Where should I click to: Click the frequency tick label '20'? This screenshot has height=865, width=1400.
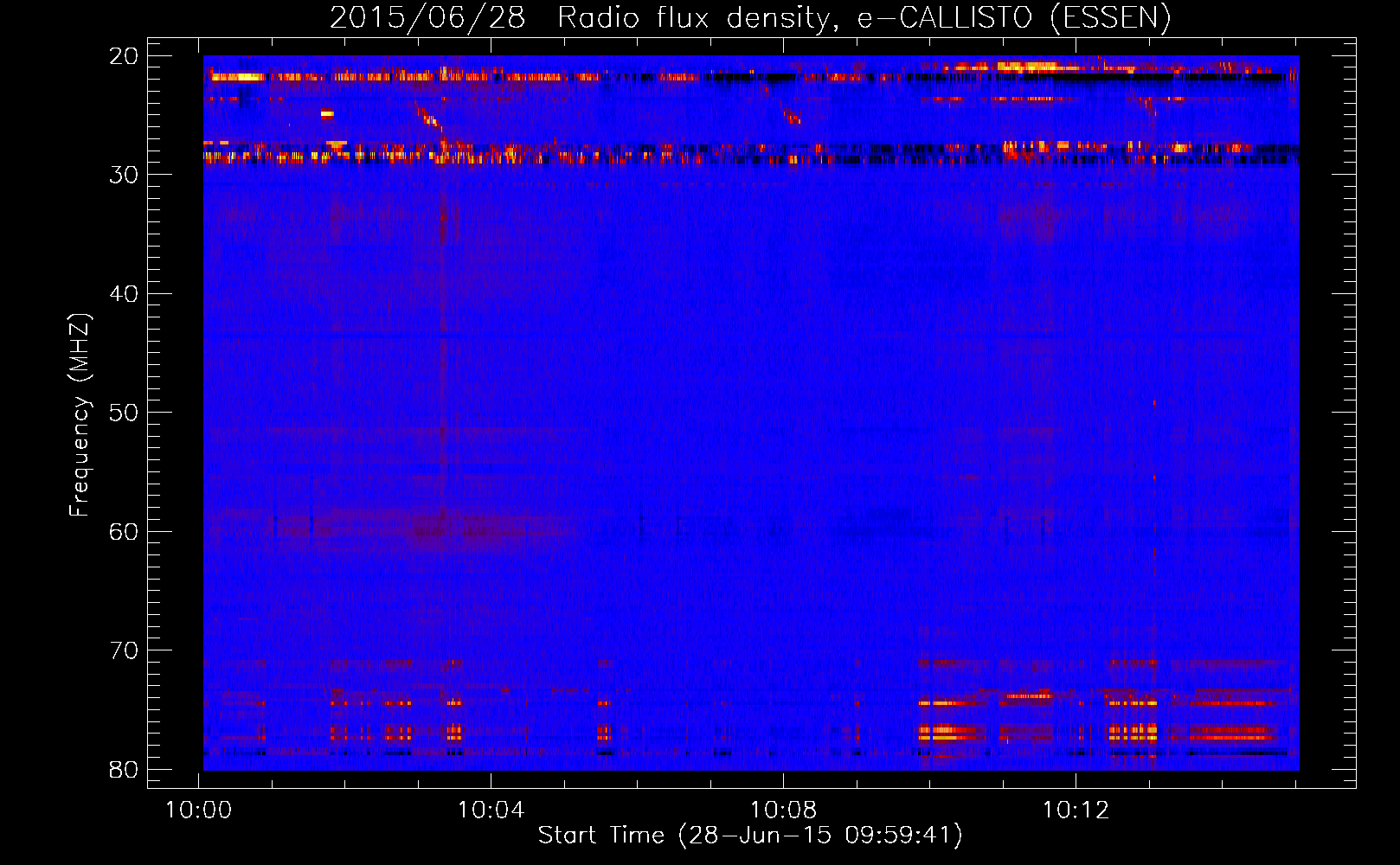[125, 56]
